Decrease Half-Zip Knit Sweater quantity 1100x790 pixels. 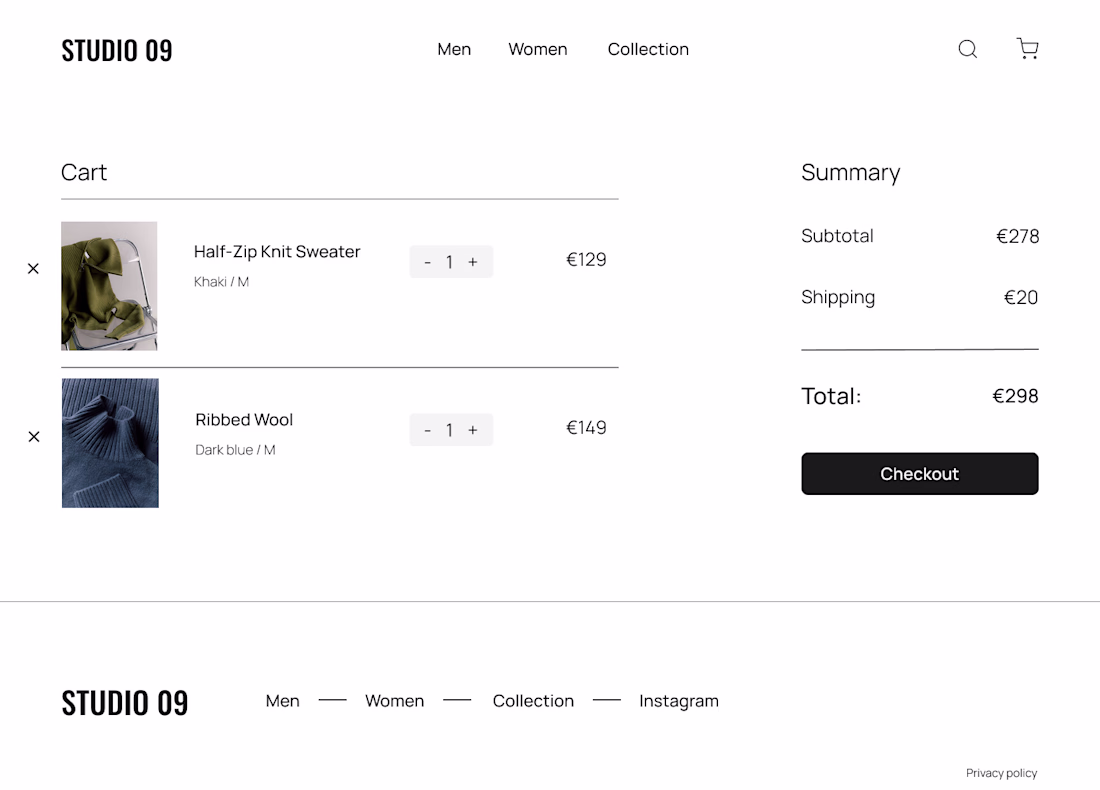[x=428, y=262]
